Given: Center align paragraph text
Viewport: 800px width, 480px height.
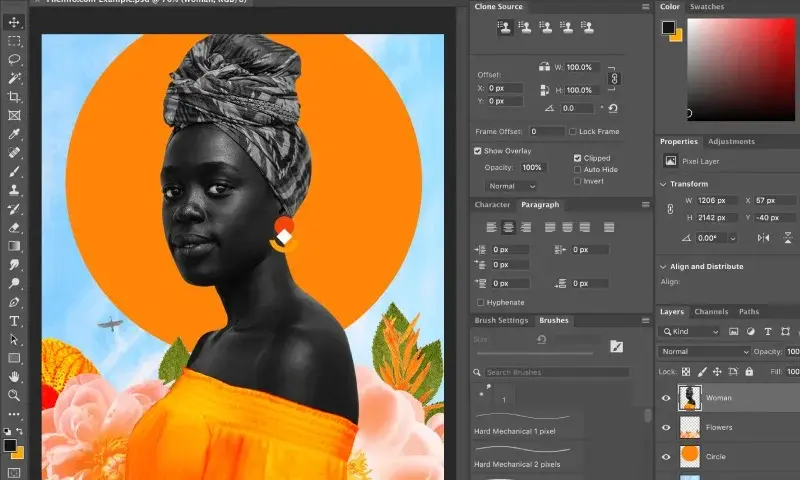Looking at the screenshot, I should 508,228.
